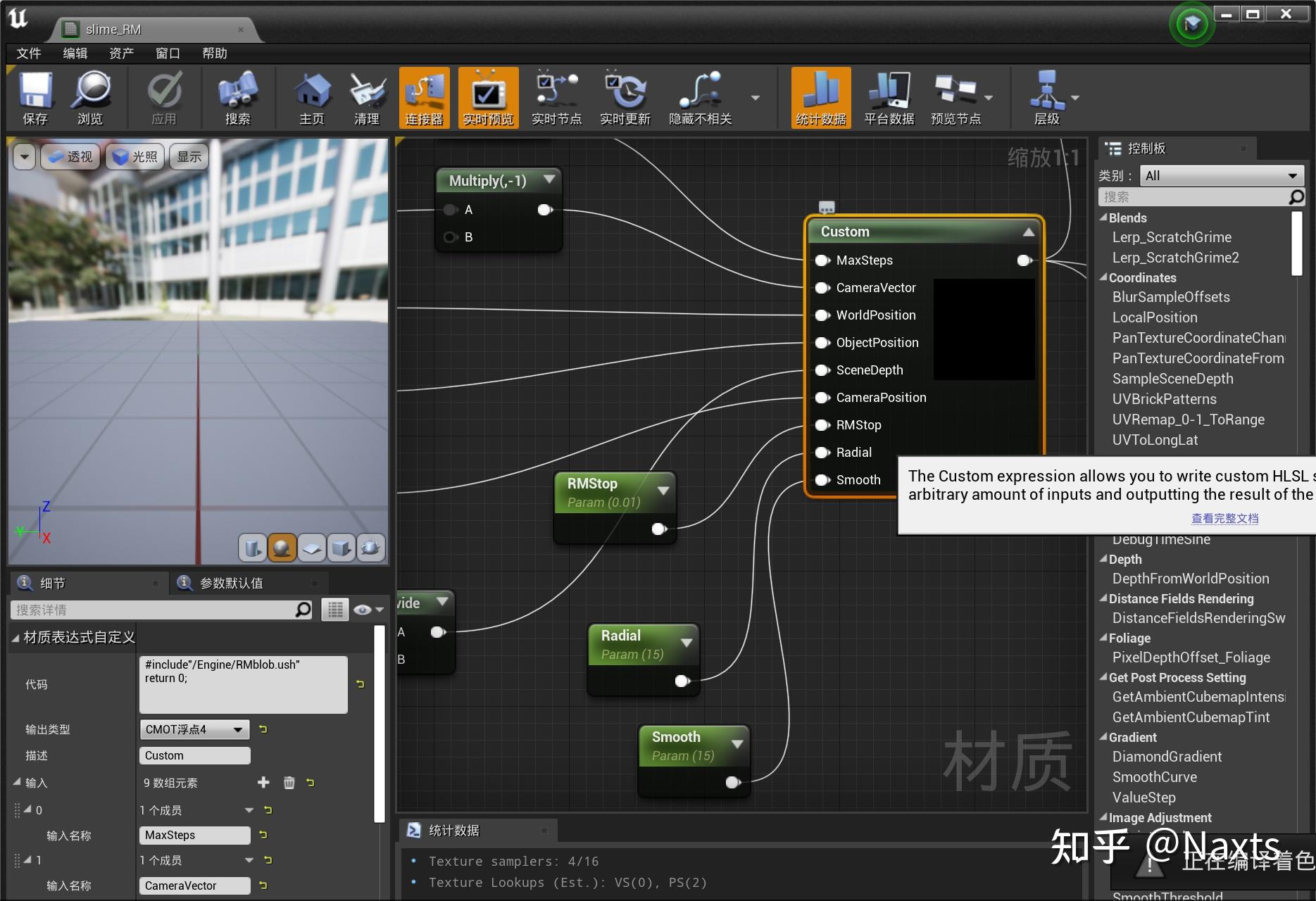Click the Lit (光照) viewport button
Viewport: 1316px width, 901px height.
pos(135,156)
